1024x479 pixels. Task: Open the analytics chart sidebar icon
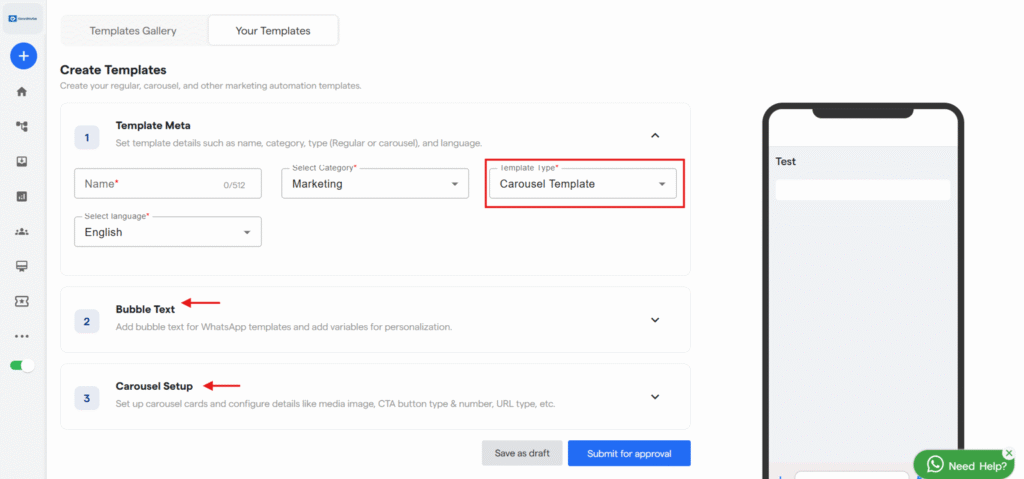[x=22, y=197]
